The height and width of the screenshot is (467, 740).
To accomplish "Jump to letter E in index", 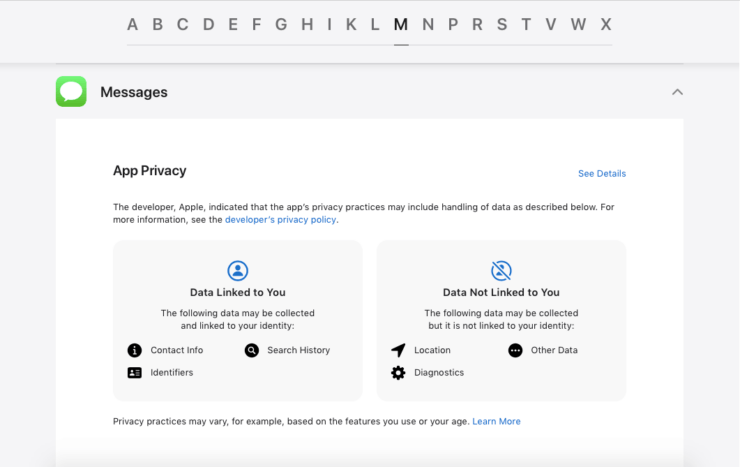I will tap(233, 25).
